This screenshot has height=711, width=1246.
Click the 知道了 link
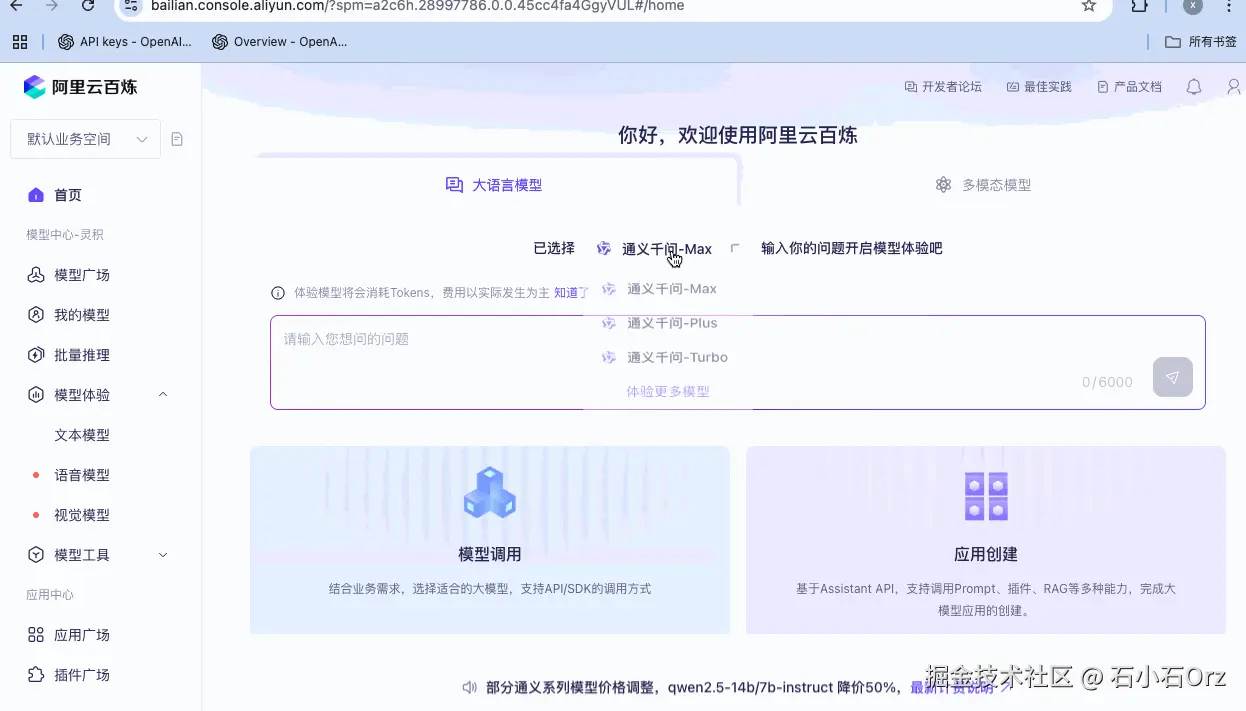coord(572,293)
